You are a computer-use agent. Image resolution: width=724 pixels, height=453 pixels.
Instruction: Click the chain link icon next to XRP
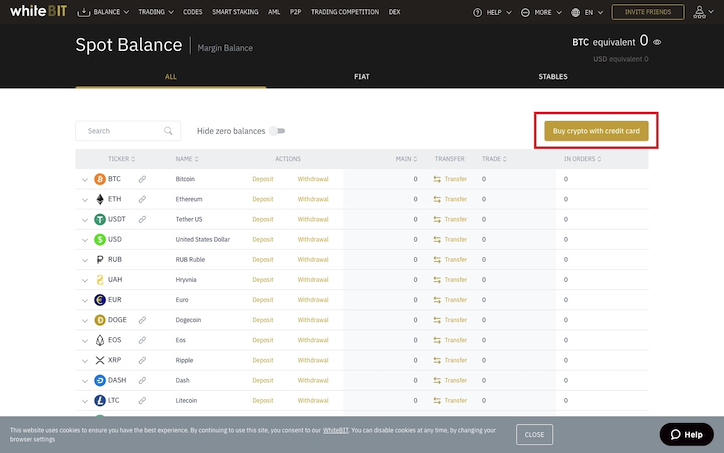click(x=142, y=360)
